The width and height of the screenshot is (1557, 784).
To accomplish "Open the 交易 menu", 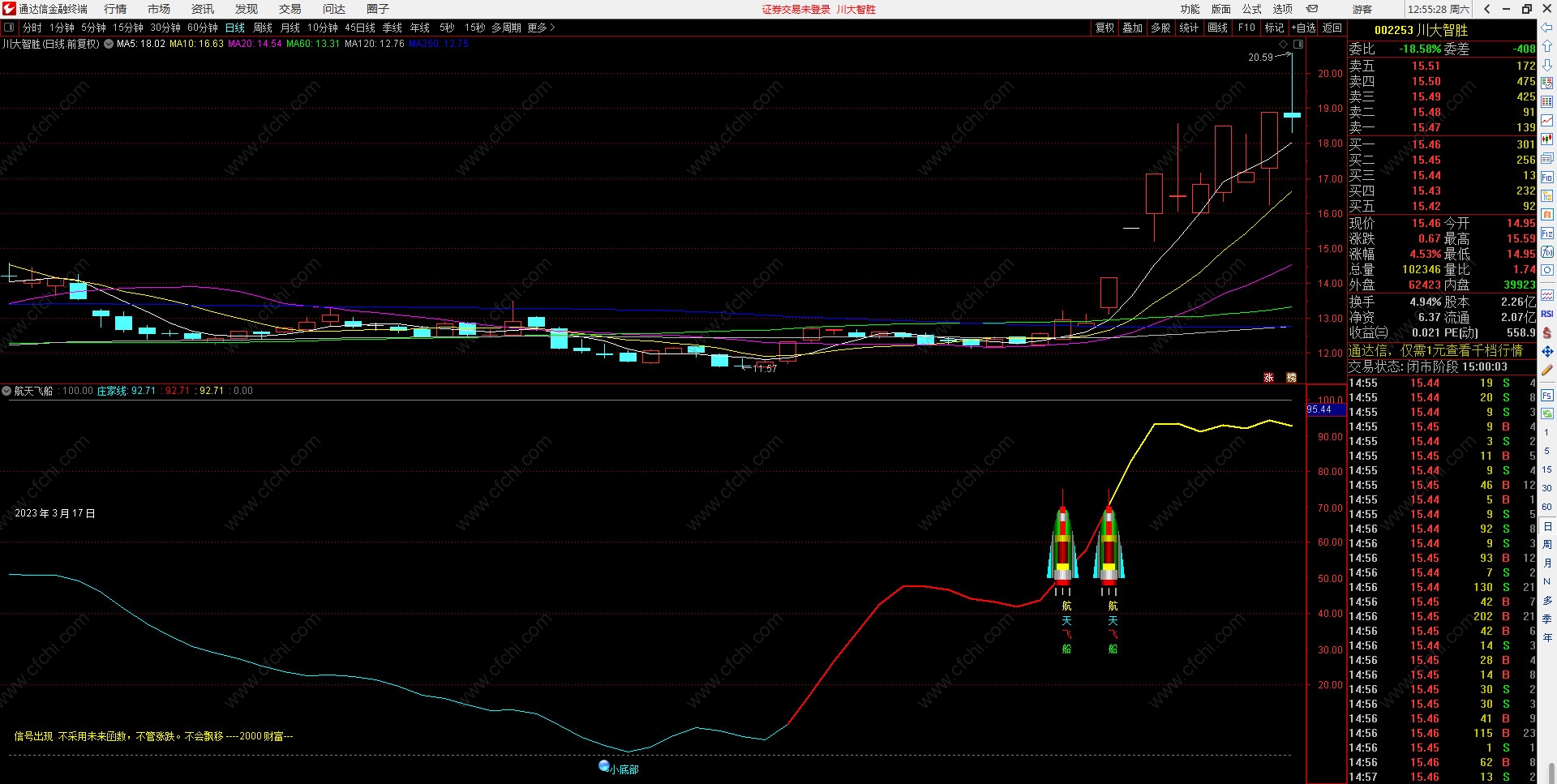I will click(290, 9).
